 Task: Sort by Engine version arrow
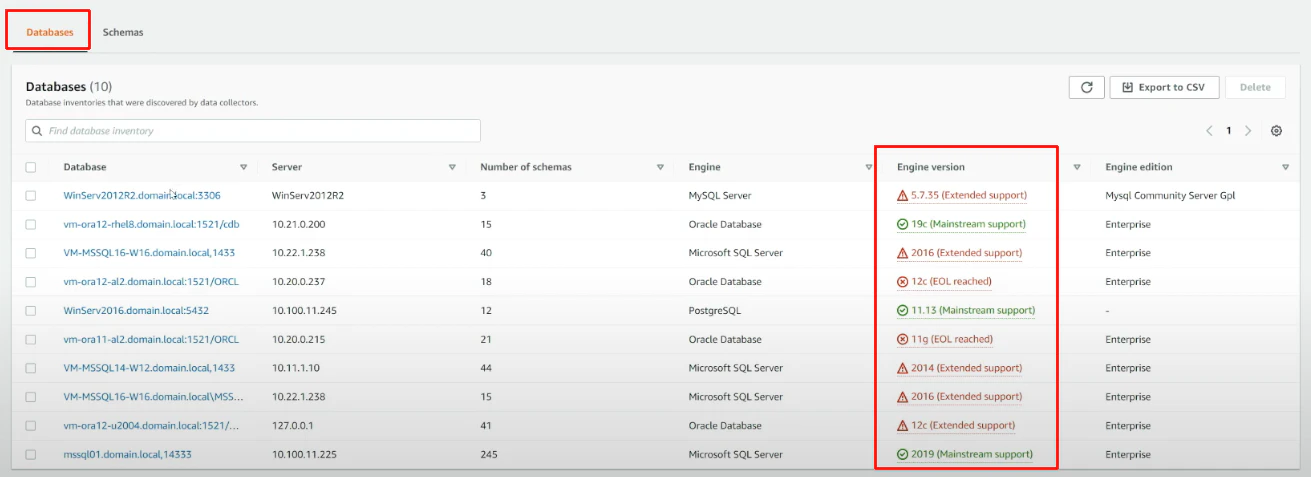(x=1077, y=167)
